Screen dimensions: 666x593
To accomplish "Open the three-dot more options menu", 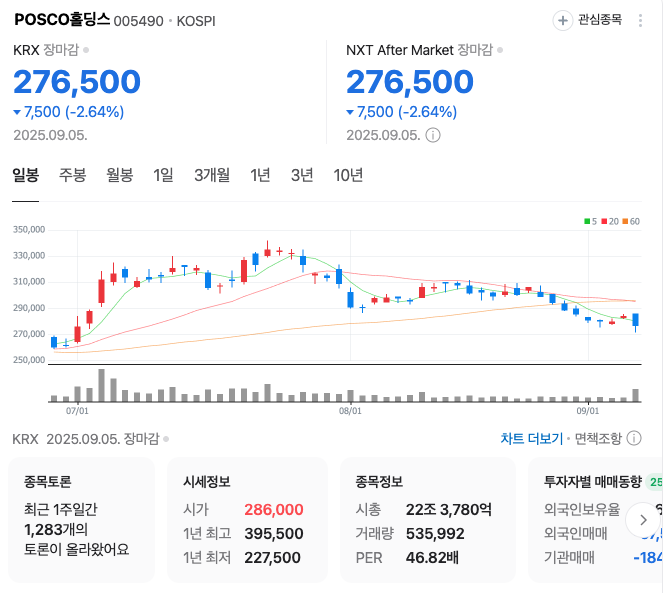I will point(640,20).
